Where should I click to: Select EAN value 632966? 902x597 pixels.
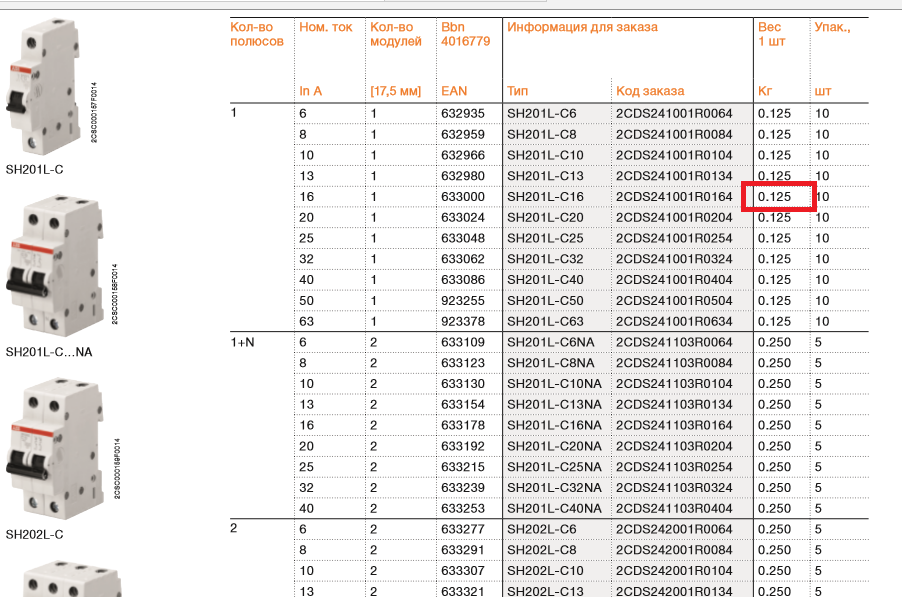[463, 155]
